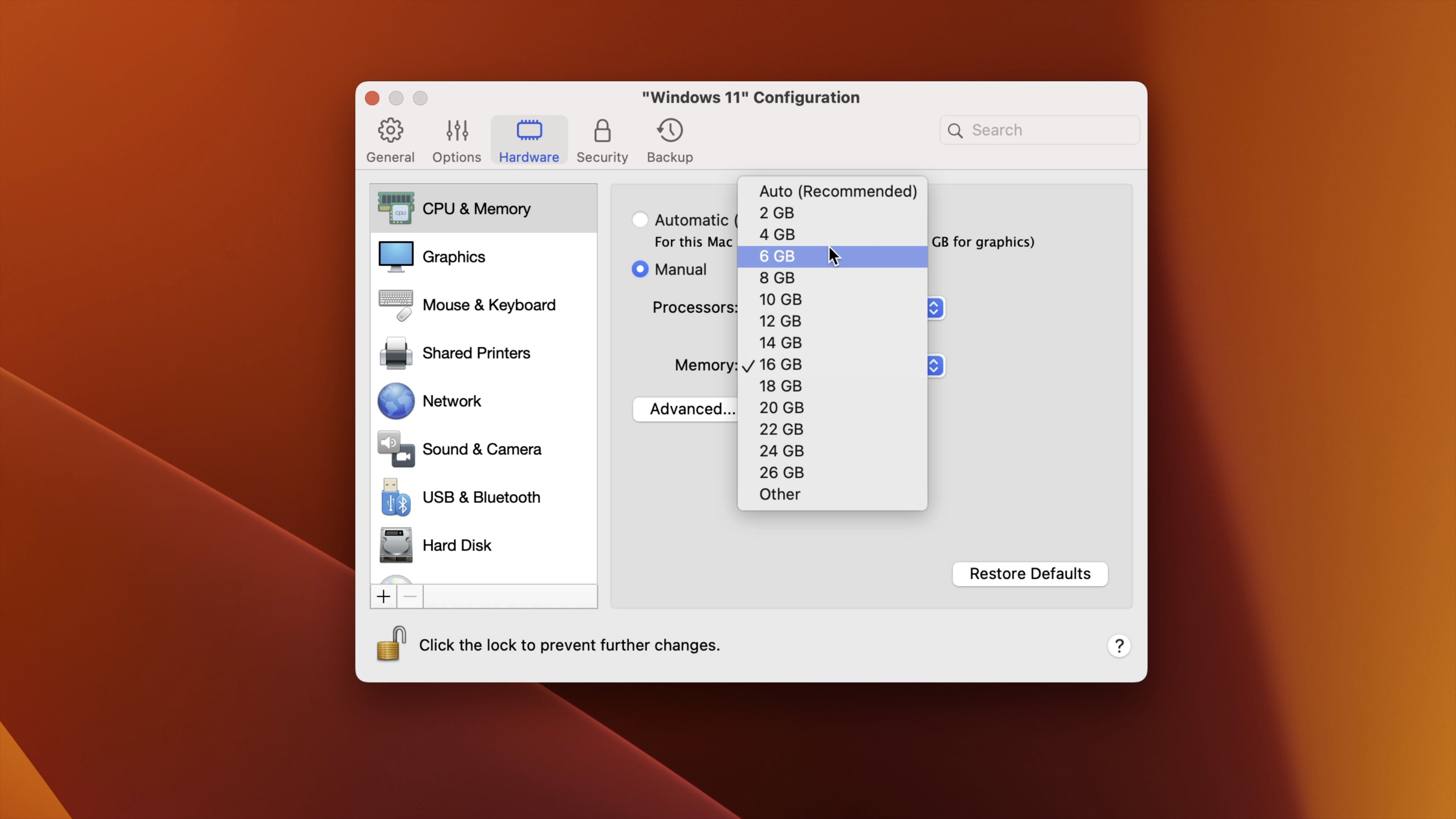Select the Automatic memory option

point(640,220)
